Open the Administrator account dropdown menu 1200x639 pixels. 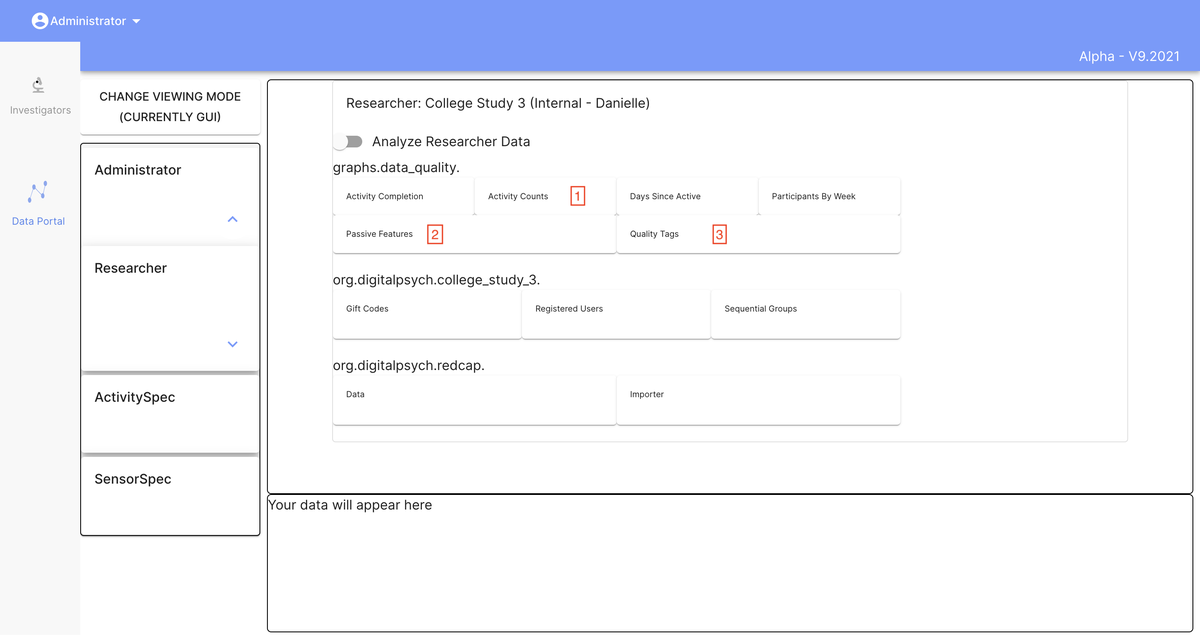(135, 19)
